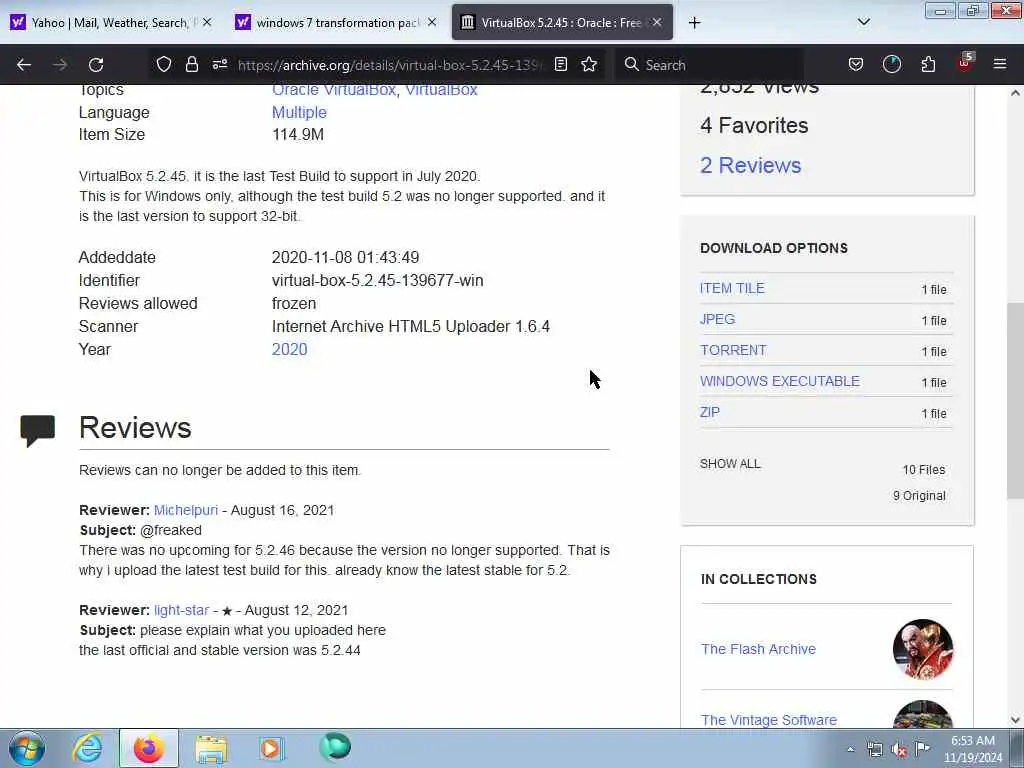The width and height of the screenshot is (1024, 768).
Task: Click the 10 Files count text
Action: coord(923,470)
